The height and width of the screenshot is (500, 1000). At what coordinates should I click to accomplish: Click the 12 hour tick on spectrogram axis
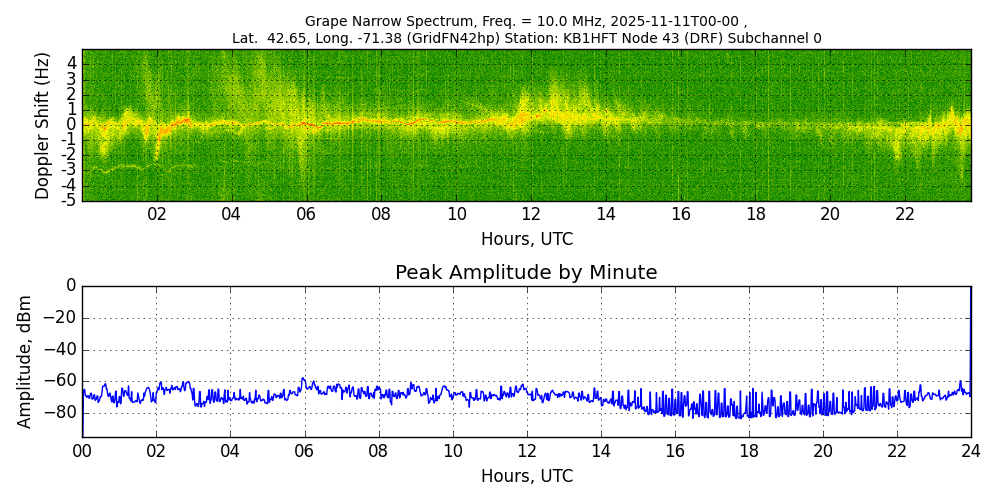click(x=531, y=214)
